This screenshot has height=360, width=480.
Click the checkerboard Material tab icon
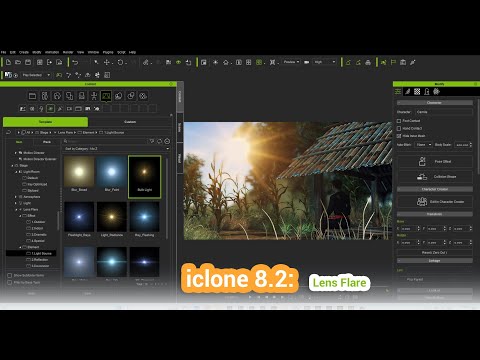coord(417,92)
